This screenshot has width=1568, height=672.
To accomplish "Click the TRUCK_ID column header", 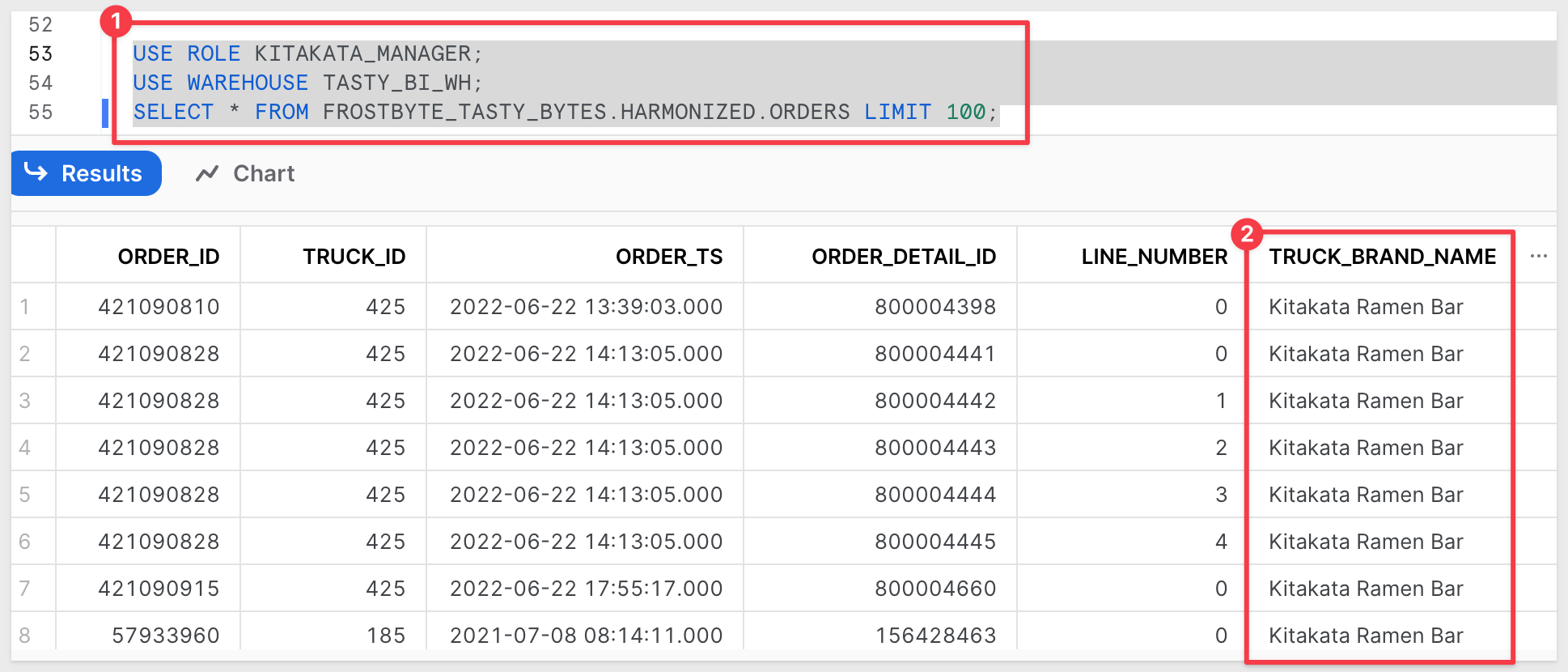I will point(354,257).
